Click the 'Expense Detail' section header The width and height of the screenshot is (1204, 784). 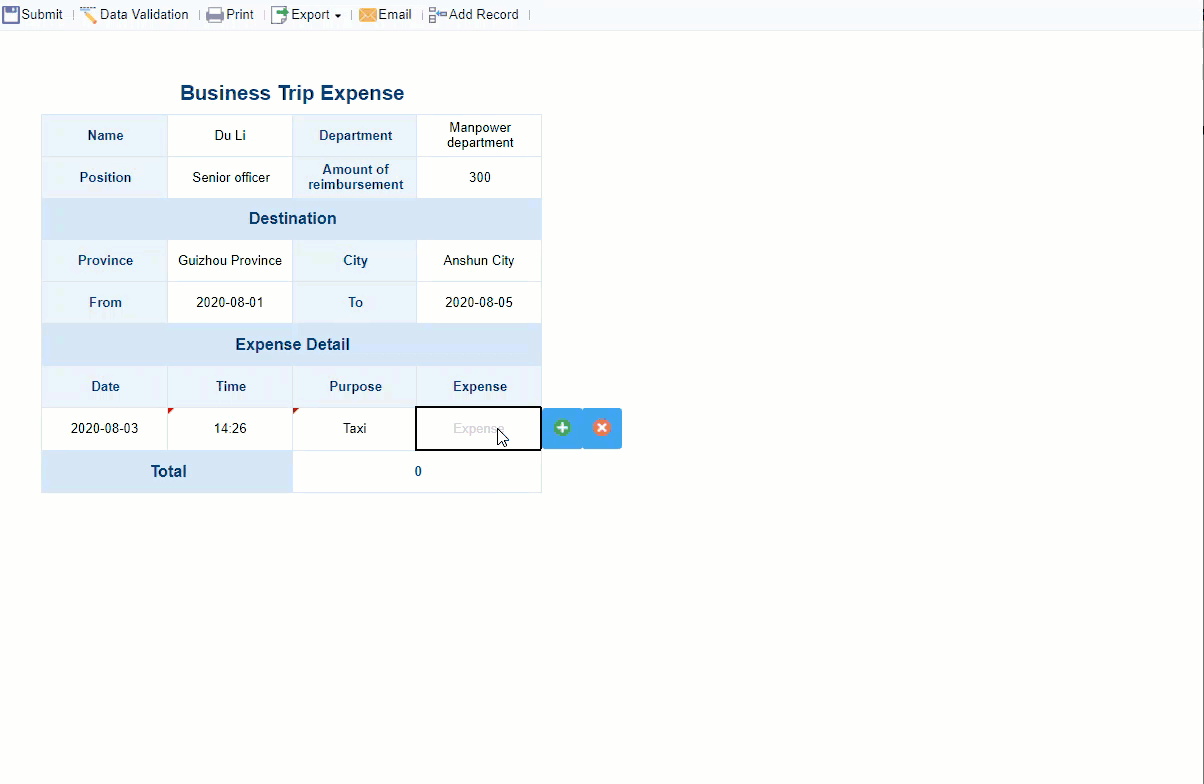tap(292, 344)
